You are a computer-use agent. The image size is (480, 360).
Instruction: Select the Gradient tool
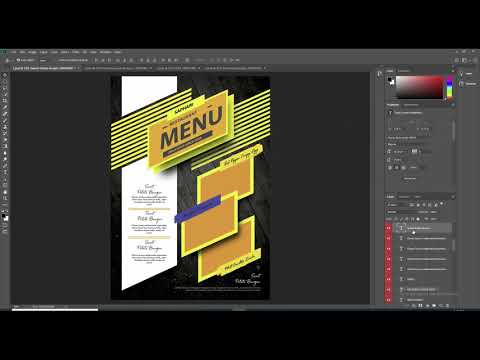(x=5, y=146)
